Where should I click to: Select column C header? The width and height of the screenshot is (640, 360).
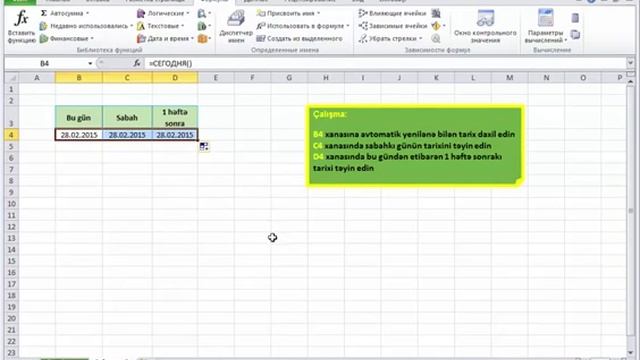tap(127, 78)
